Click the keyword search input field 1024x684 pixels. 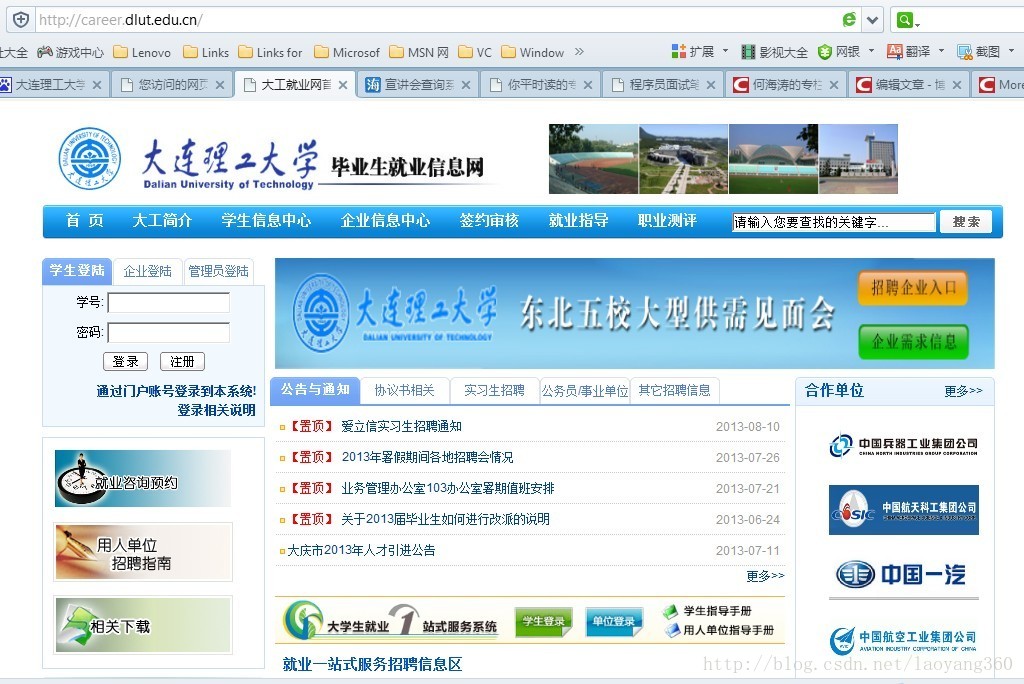coord(833,222)
